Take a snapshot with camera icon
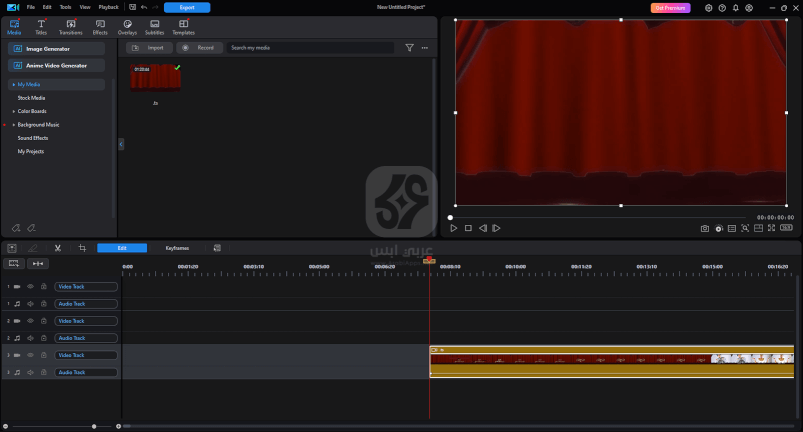 [x=705, y=228]
